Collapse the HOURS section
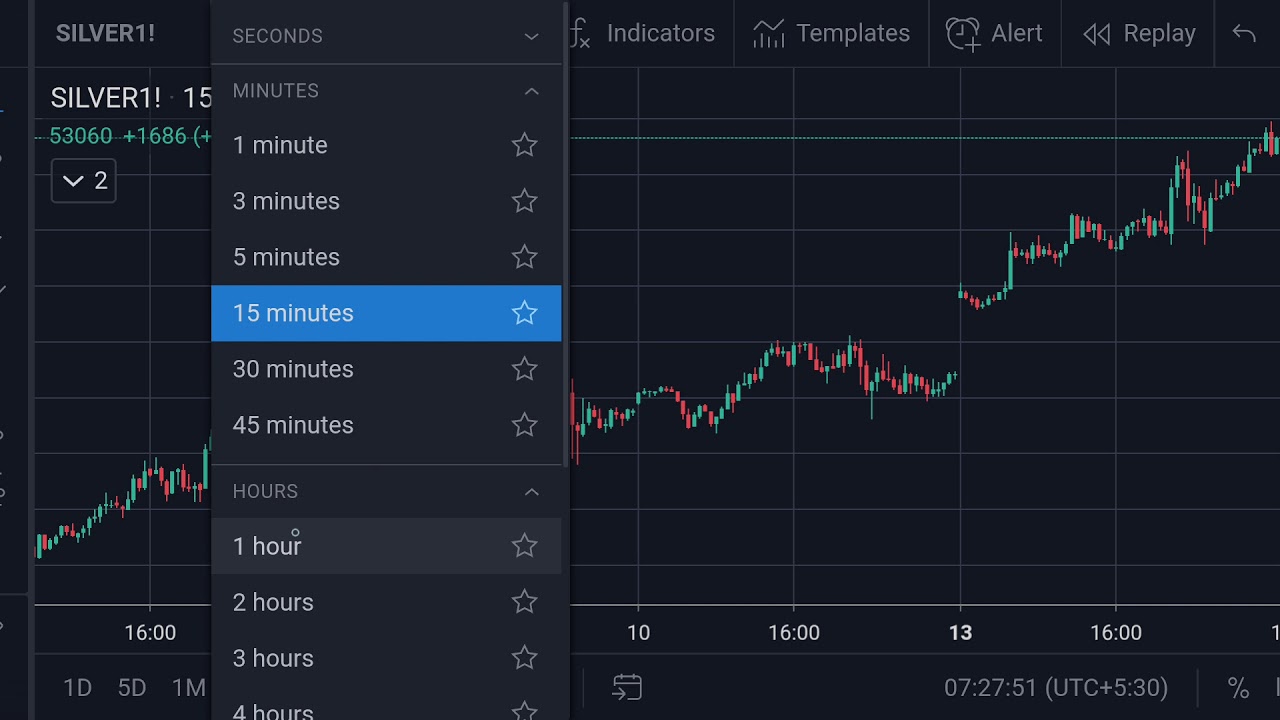Screen dimensions: 1280x720 pyautogui.click(x=531, y=492)
